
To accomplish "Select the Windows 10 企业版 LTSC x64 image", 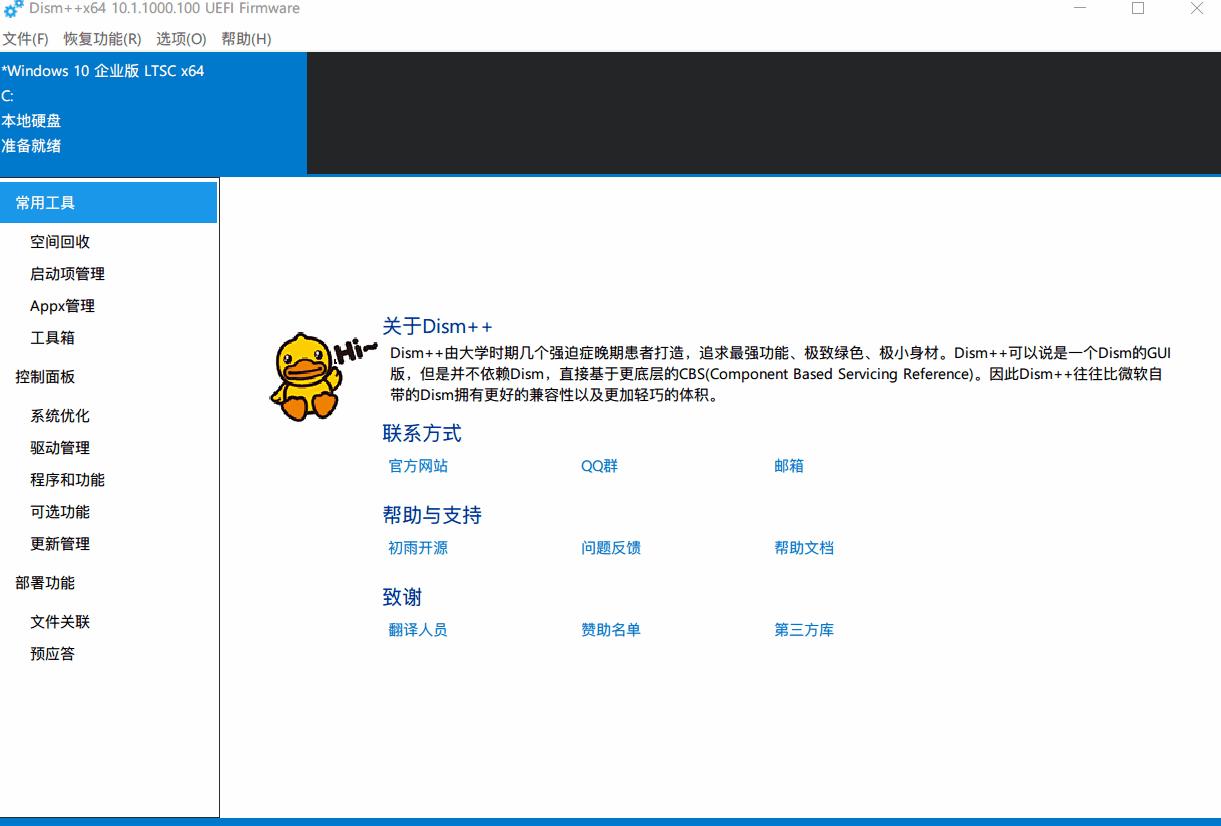I will click(103, 71).
